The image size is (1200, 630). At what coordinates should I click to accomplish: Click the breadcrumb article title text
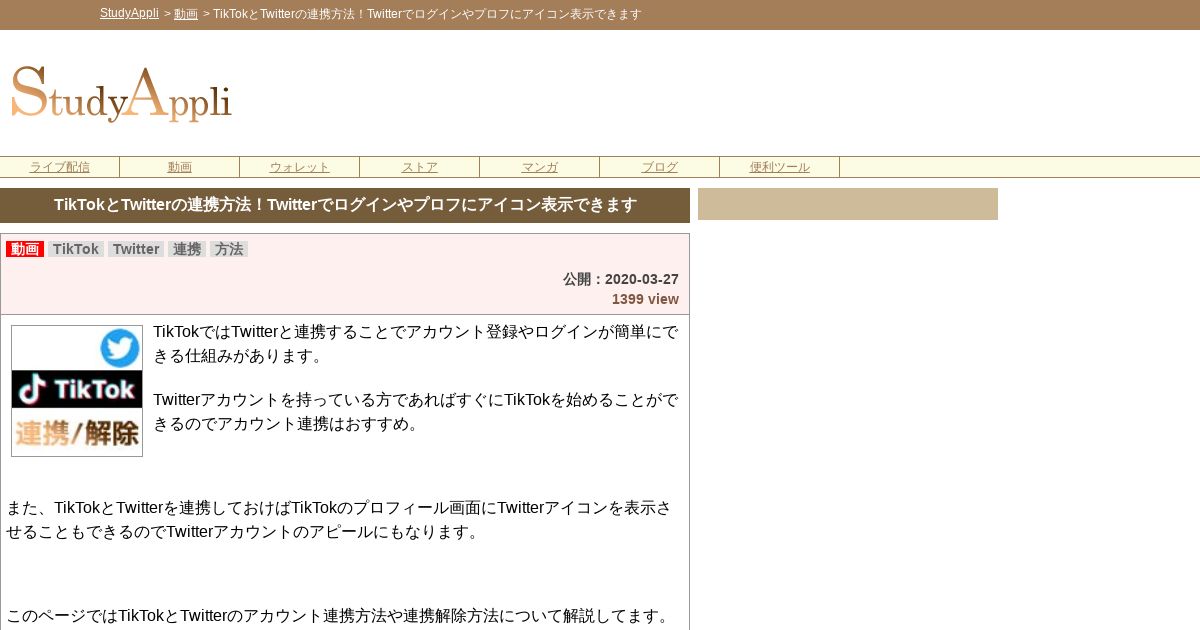[427, 14]
